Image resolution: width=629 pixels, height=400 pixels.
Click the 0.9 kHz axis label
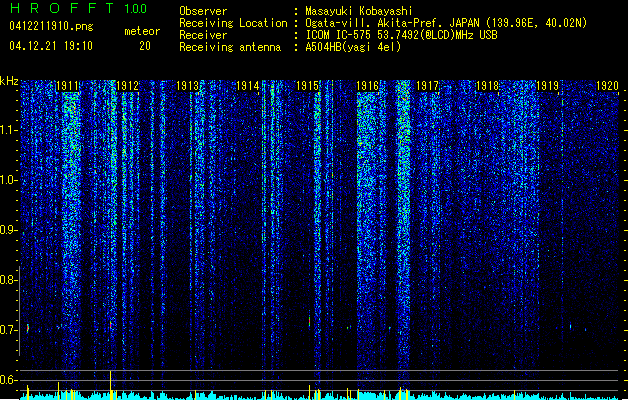click(x=8, y=230)
